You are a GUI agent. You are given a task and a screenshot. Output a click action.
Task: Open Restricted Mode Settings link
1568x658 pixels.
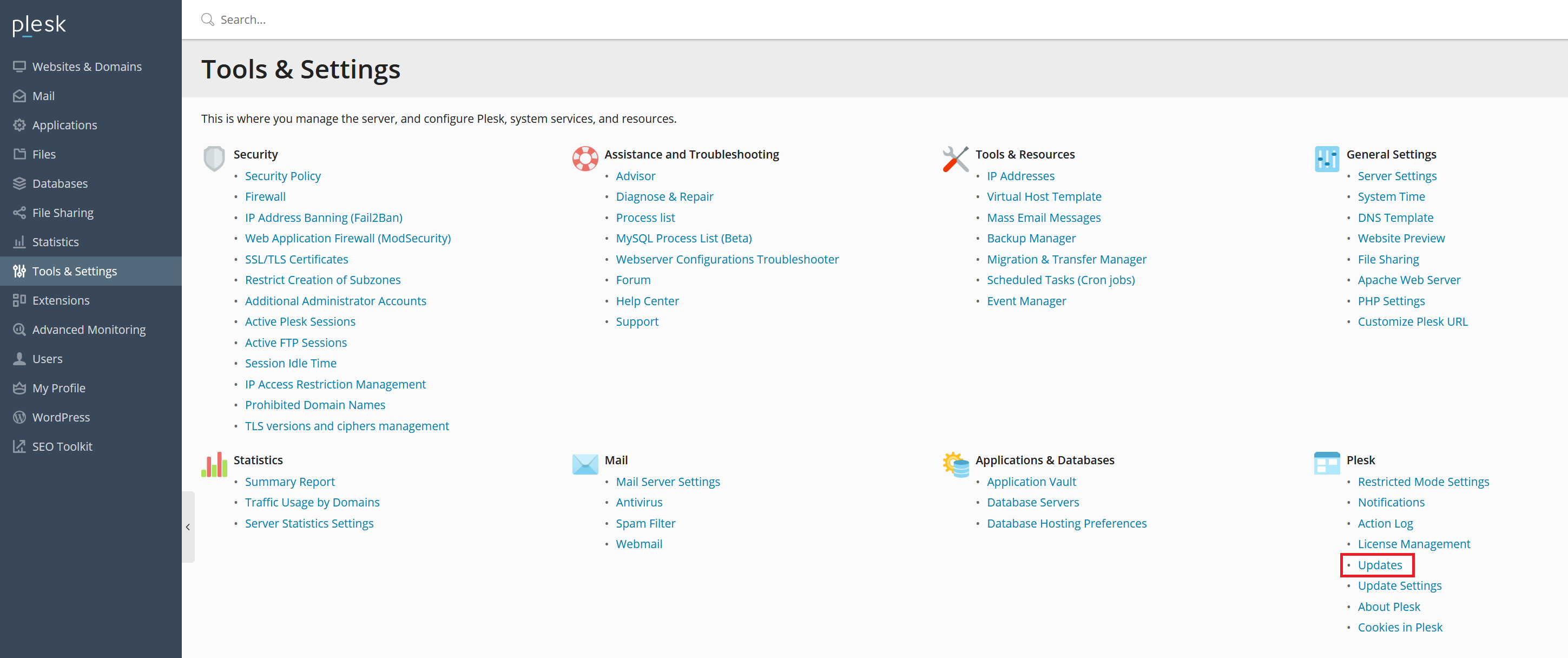point(1423,482)
